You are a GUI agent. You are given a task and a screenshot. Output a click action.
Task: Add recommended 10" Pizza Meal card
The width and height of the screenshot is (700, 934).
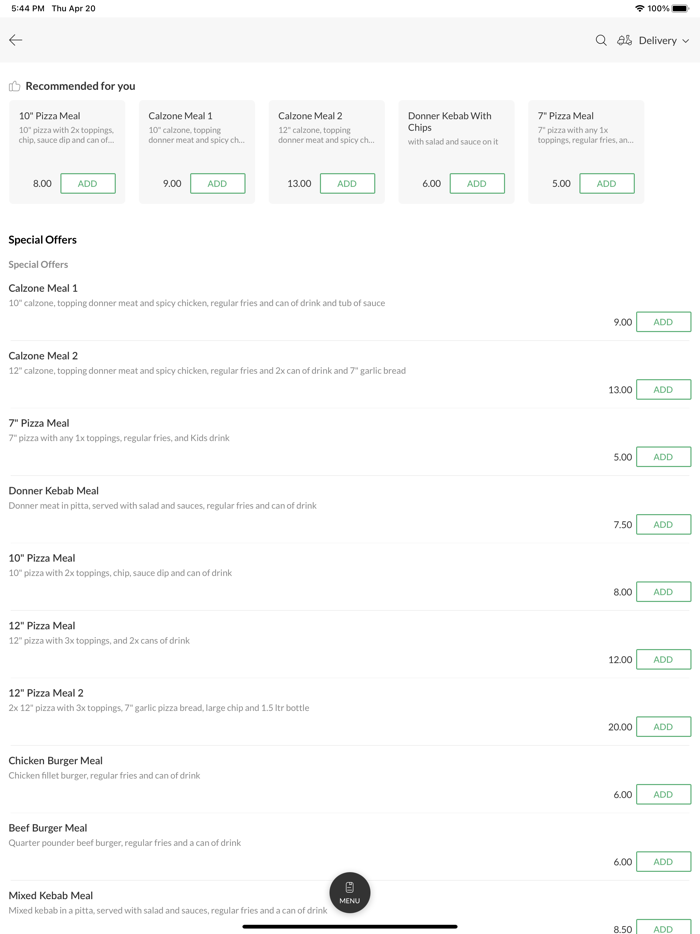pyautogui.click(x=88, y=183)
